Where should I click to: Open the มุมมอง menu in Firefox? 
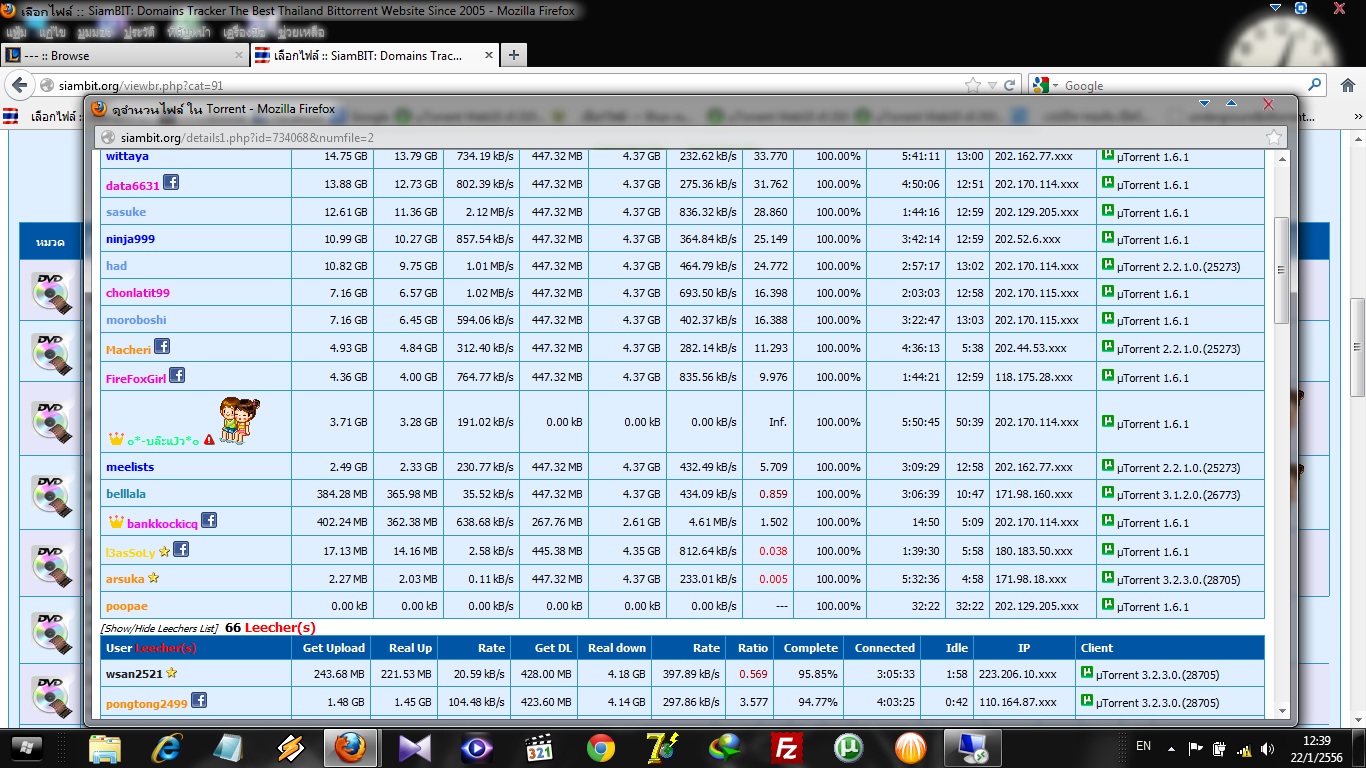(95, 32)
